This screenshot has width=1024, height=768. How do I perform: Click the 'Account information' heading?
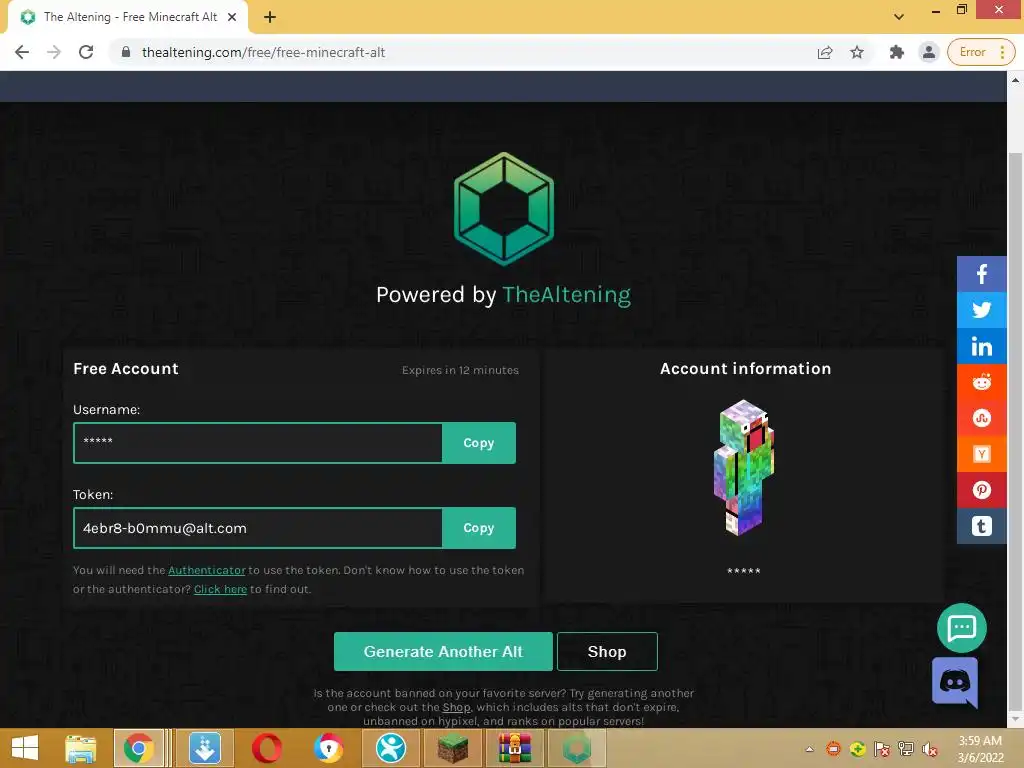(745, 368)
